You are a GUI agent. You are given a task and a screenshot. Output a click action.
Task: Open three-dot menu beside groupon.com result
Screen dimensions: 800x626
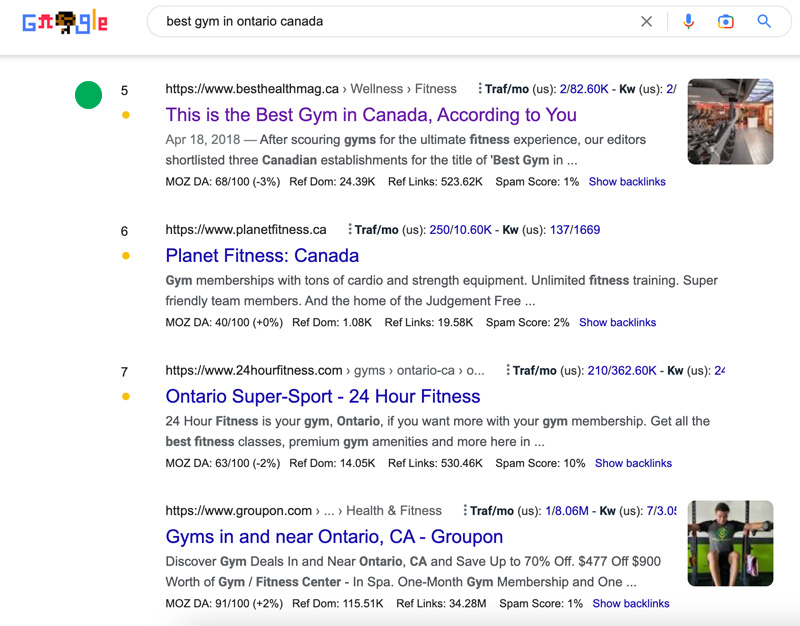pos(465,511)
